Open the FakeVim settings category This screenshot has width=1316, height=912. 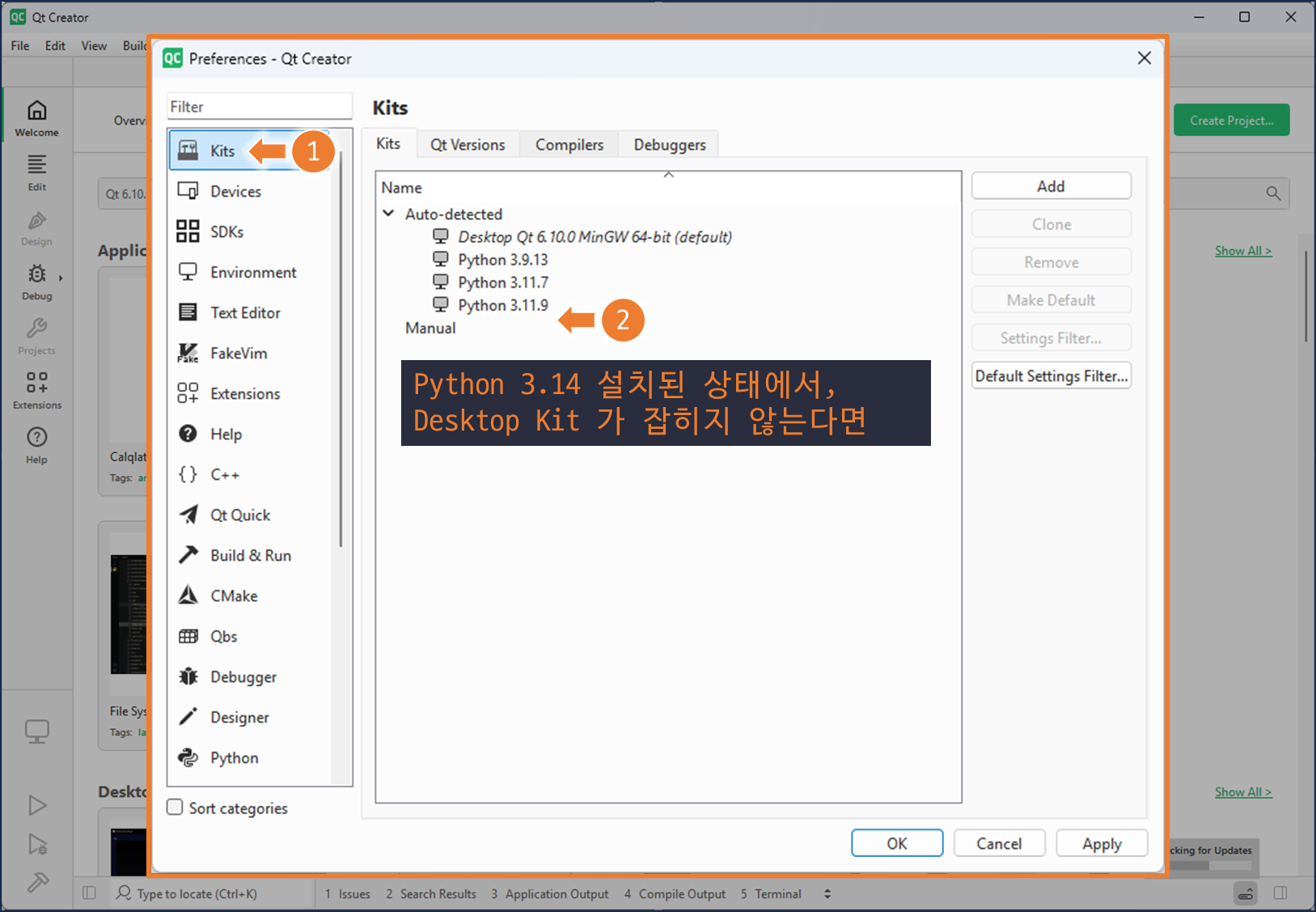click(x=250, y=353)
